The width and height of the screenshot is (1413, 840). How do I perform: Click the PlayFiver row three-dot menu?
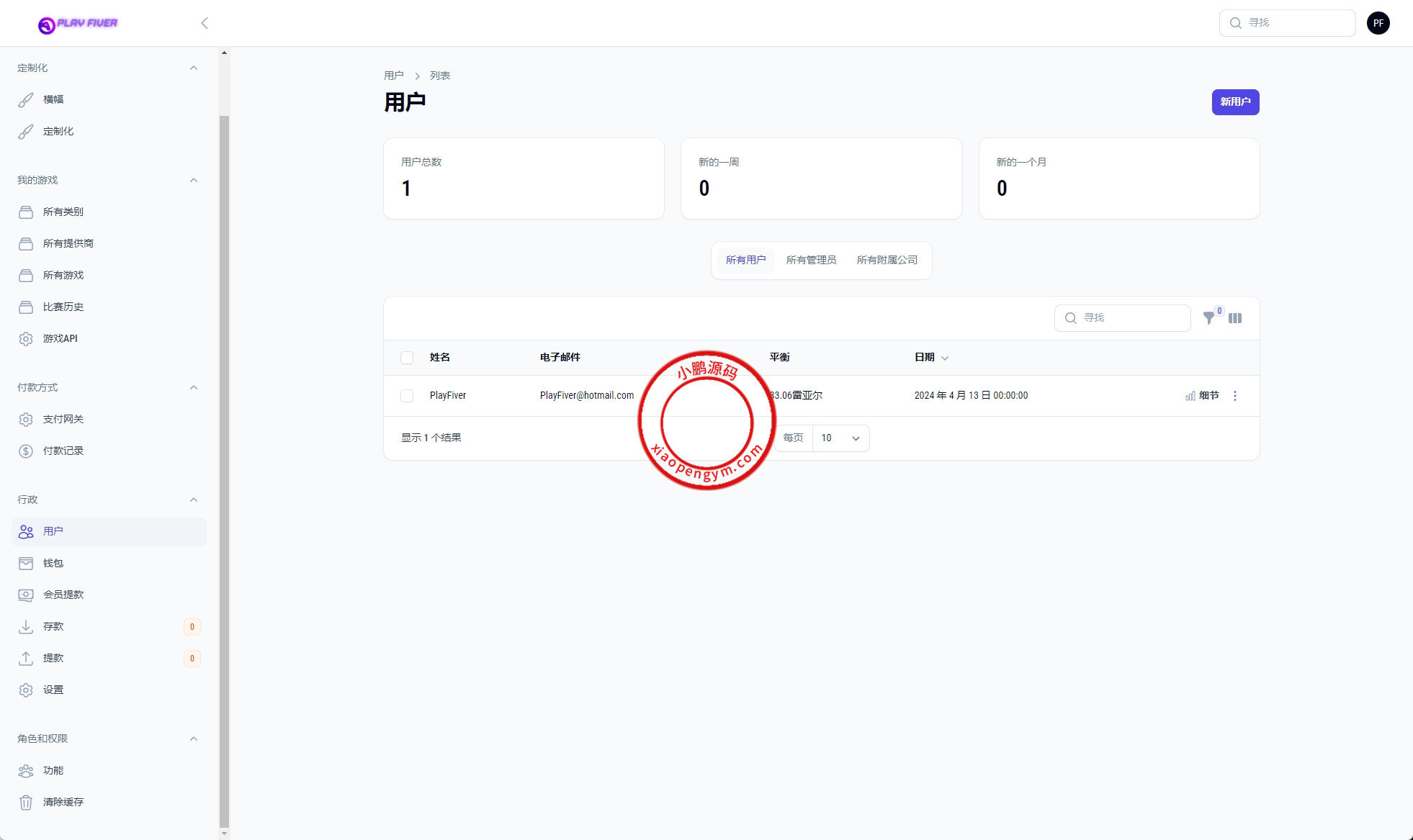tap(1235, 396)
